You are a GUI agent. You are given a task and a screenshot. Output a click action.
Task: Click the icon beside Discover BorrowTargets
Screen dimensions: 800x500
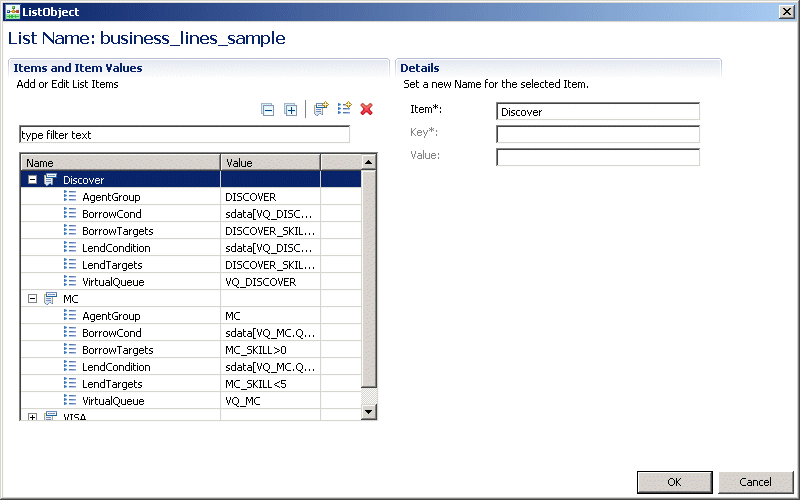[x=70, y=230]
